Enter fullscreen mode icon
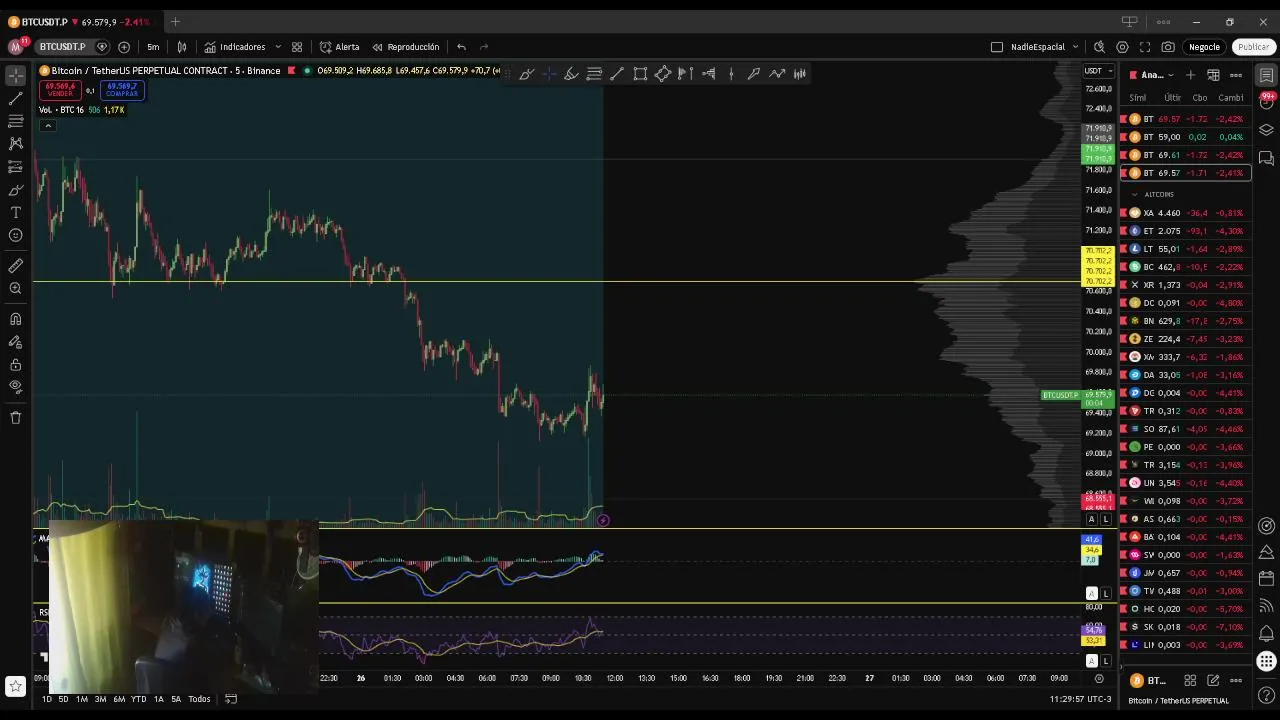 click(1145, 47)
